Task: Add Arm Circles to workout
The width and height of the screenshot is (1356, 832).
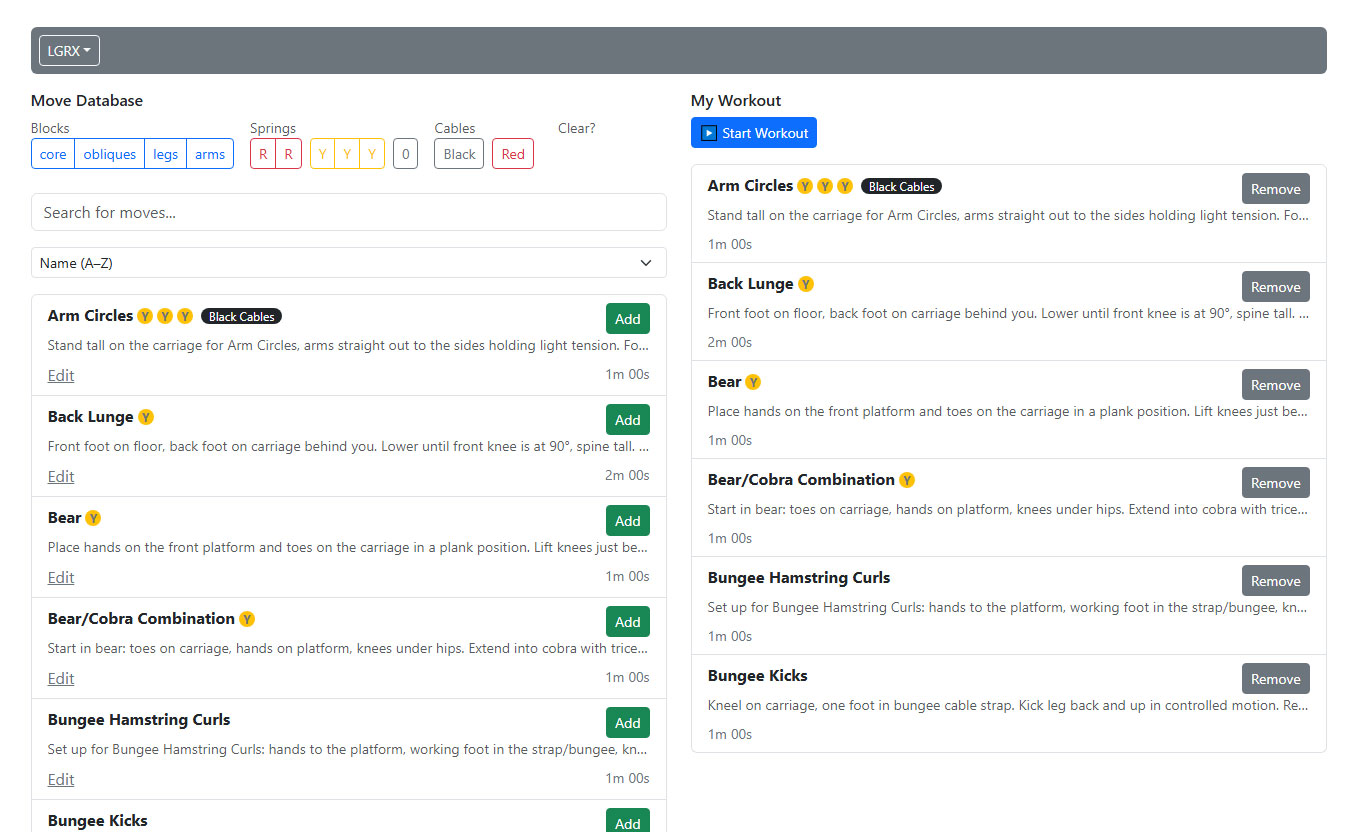Action: (x=628, y=319)
